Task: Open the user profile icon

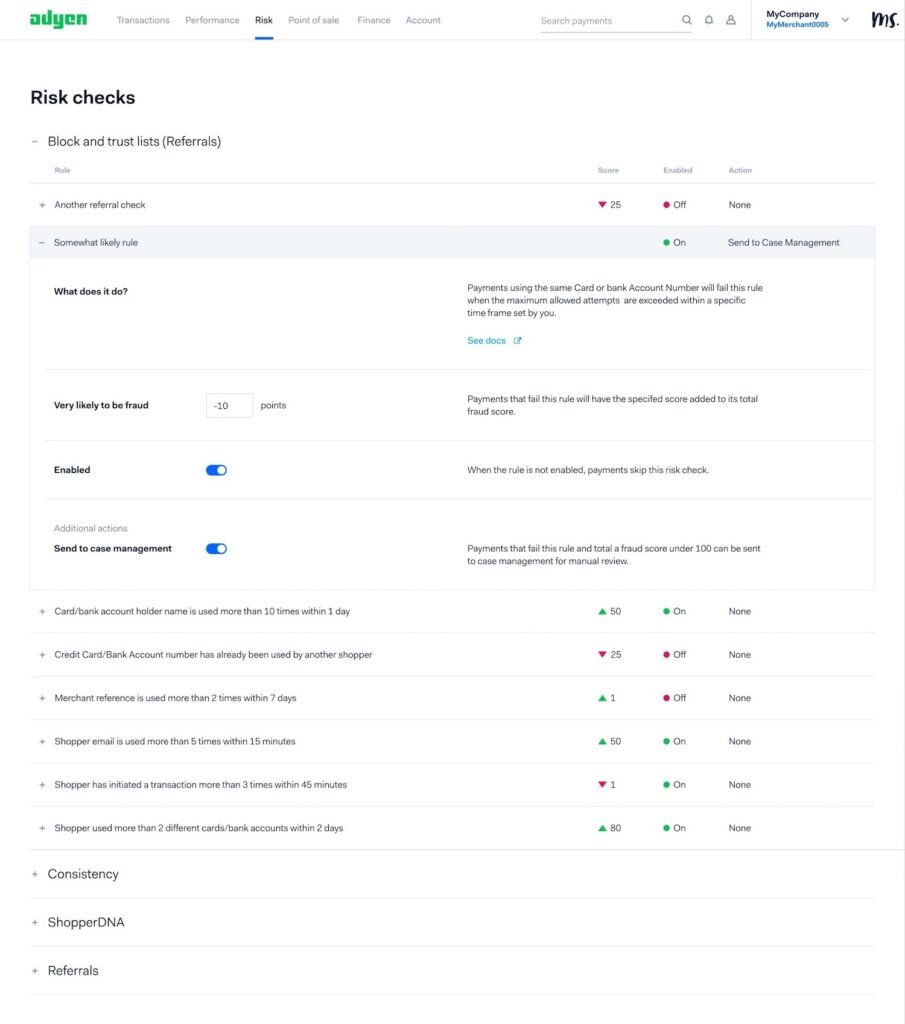Action: pos(731,20)
